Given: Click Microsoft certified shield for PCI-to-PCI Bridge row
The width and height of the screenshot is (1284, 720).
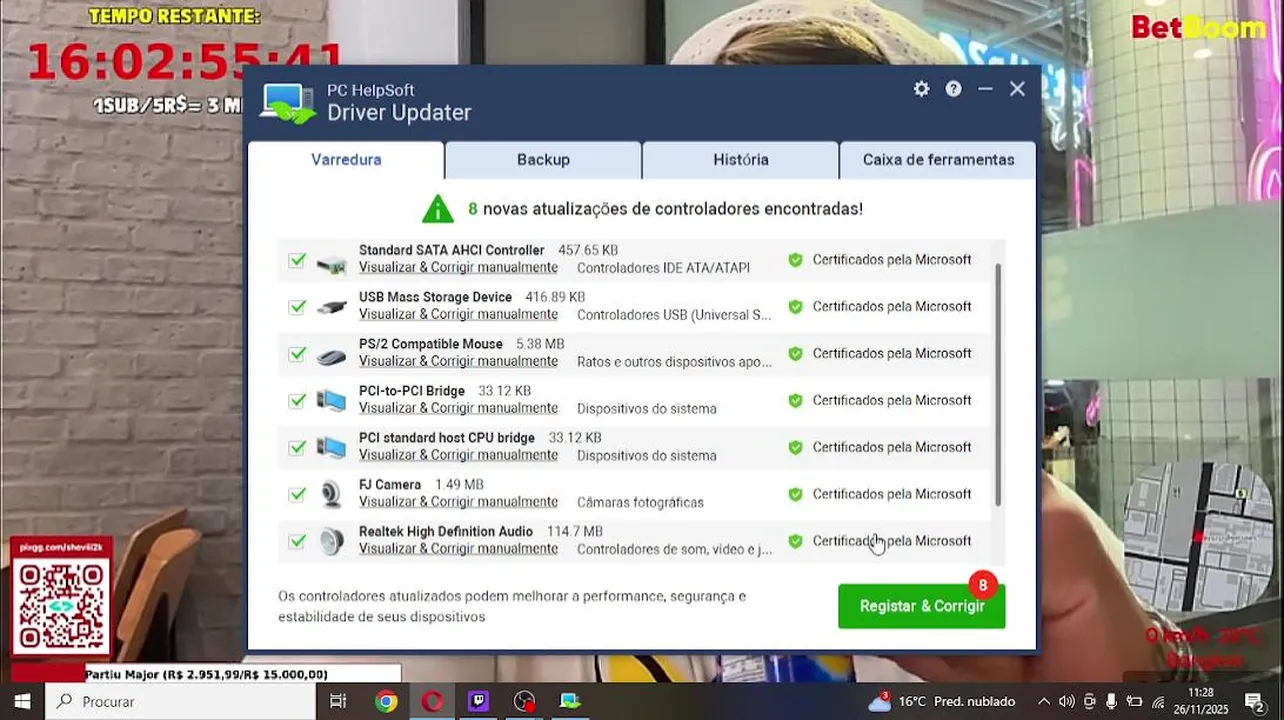Looking at the screenshot, I should [x=795, y=400].
